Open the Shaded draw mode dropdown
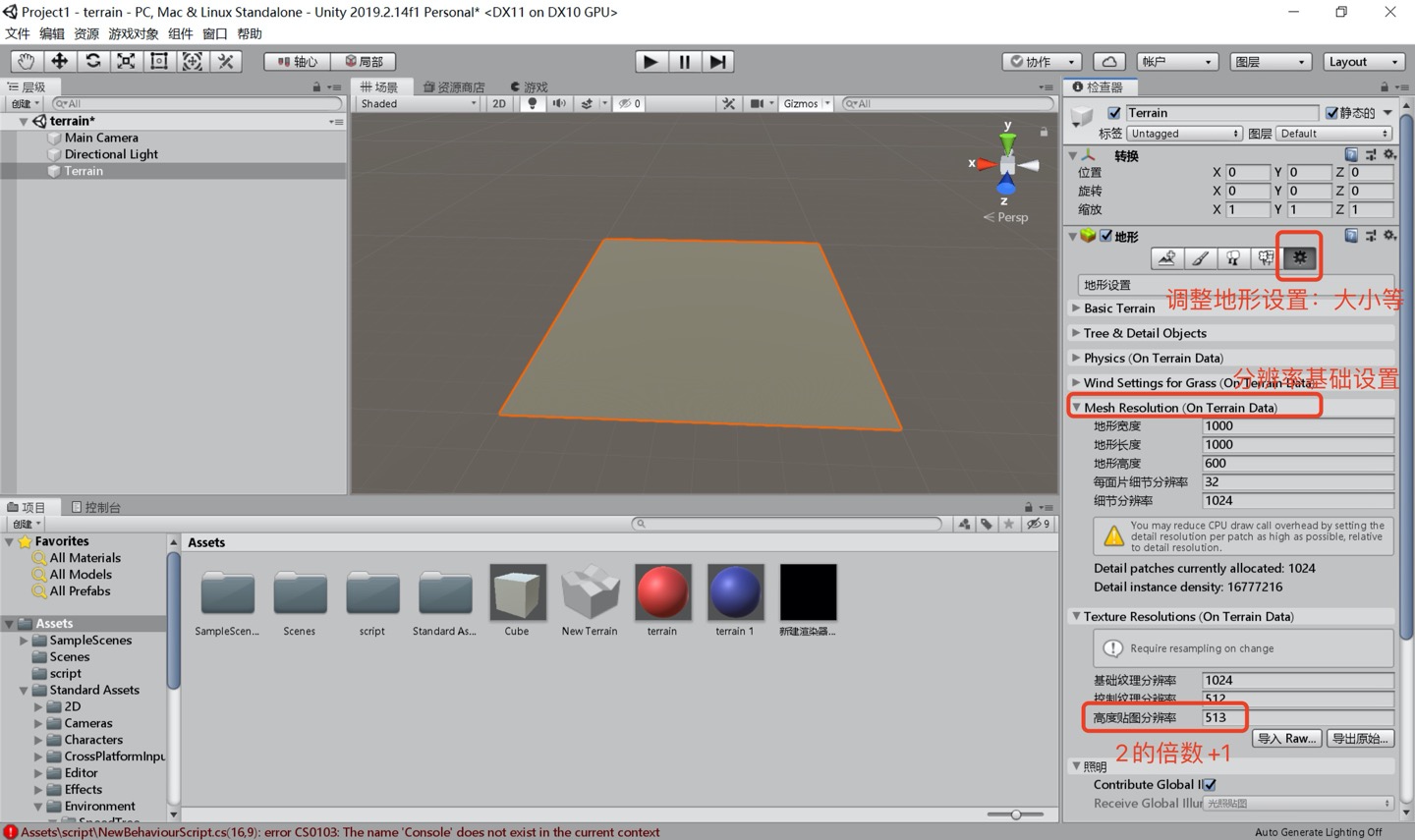This screenshot has width=1415, height=840. click(418, 103)
